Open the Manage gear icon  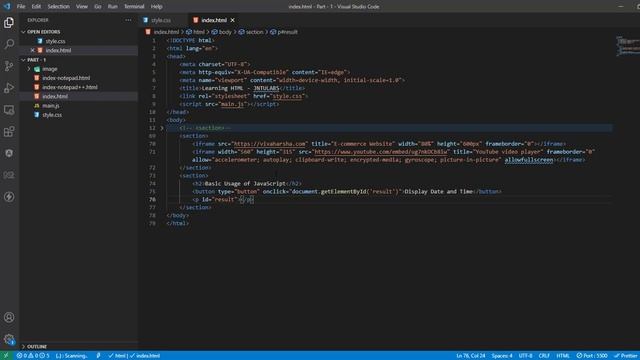(9, 339)
